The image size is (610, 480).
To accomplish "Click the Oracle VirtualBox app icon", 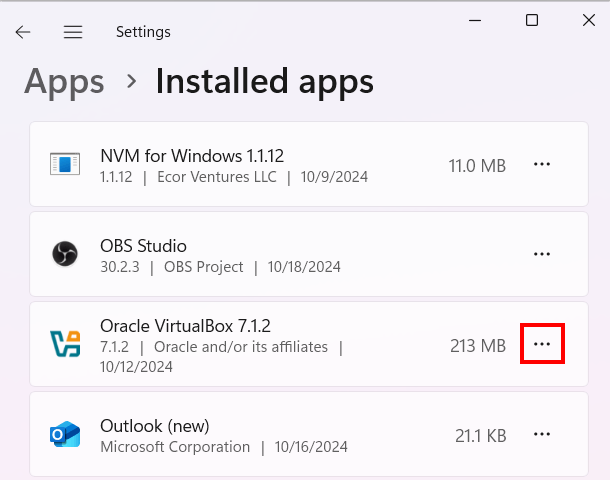I will click(x=65, y=344).
